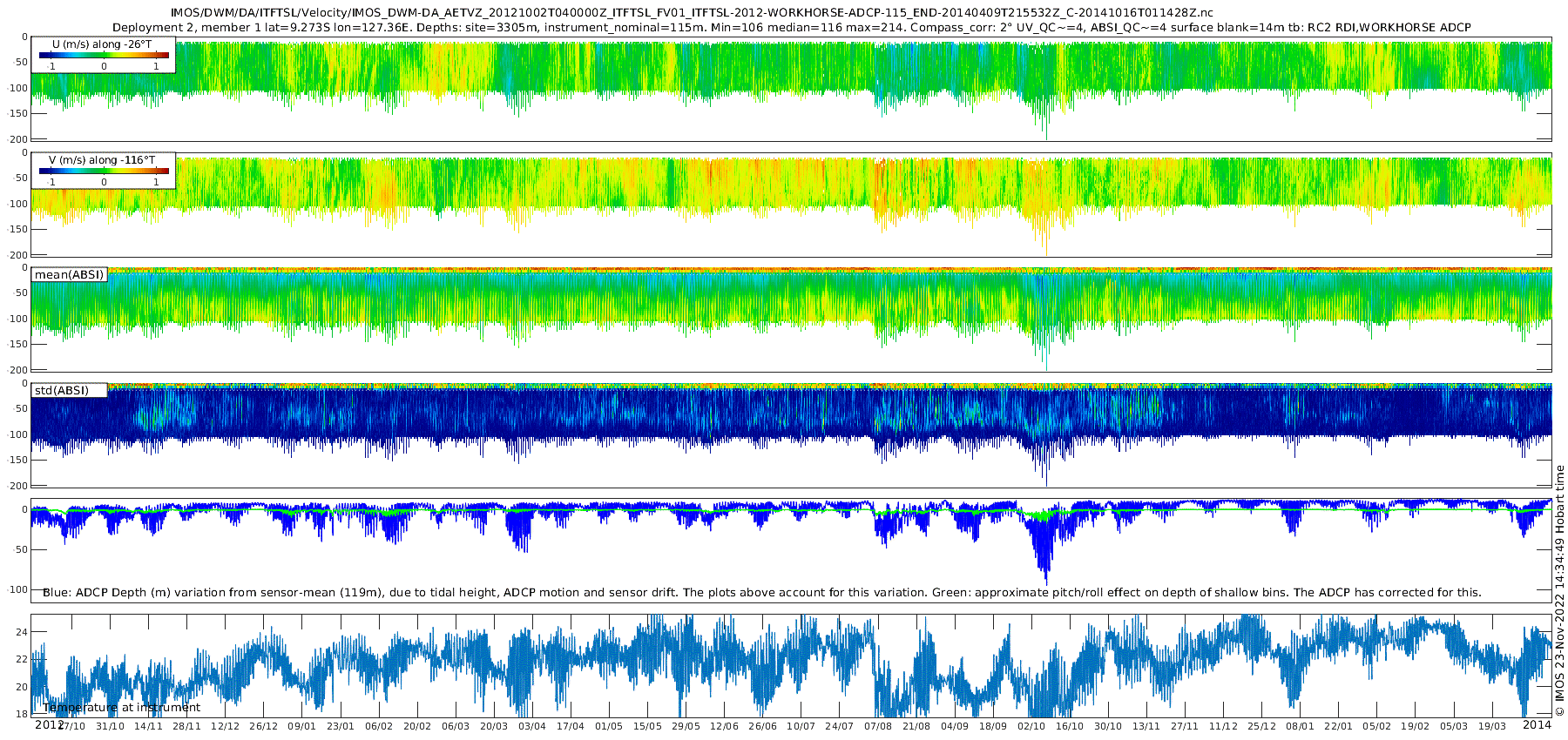
Task: Click the '20/02' date tick label
Action: 416,726
